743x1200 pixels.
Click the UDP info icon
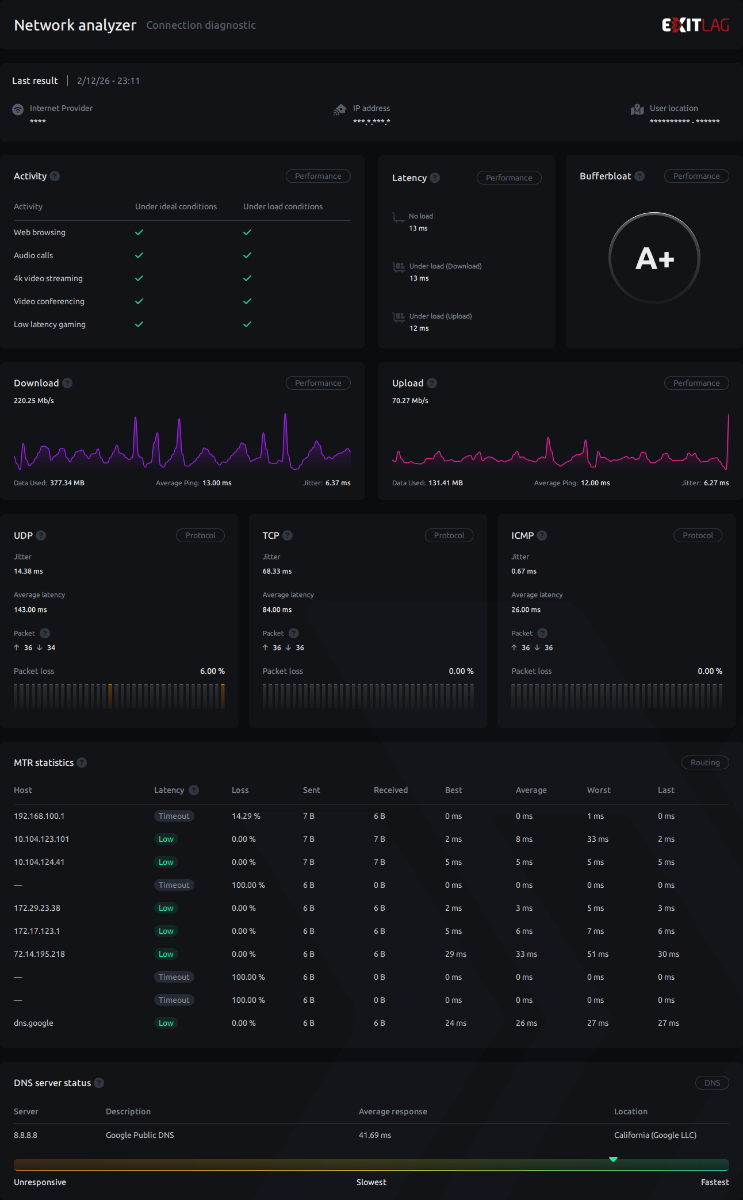(x=41, y=535)
